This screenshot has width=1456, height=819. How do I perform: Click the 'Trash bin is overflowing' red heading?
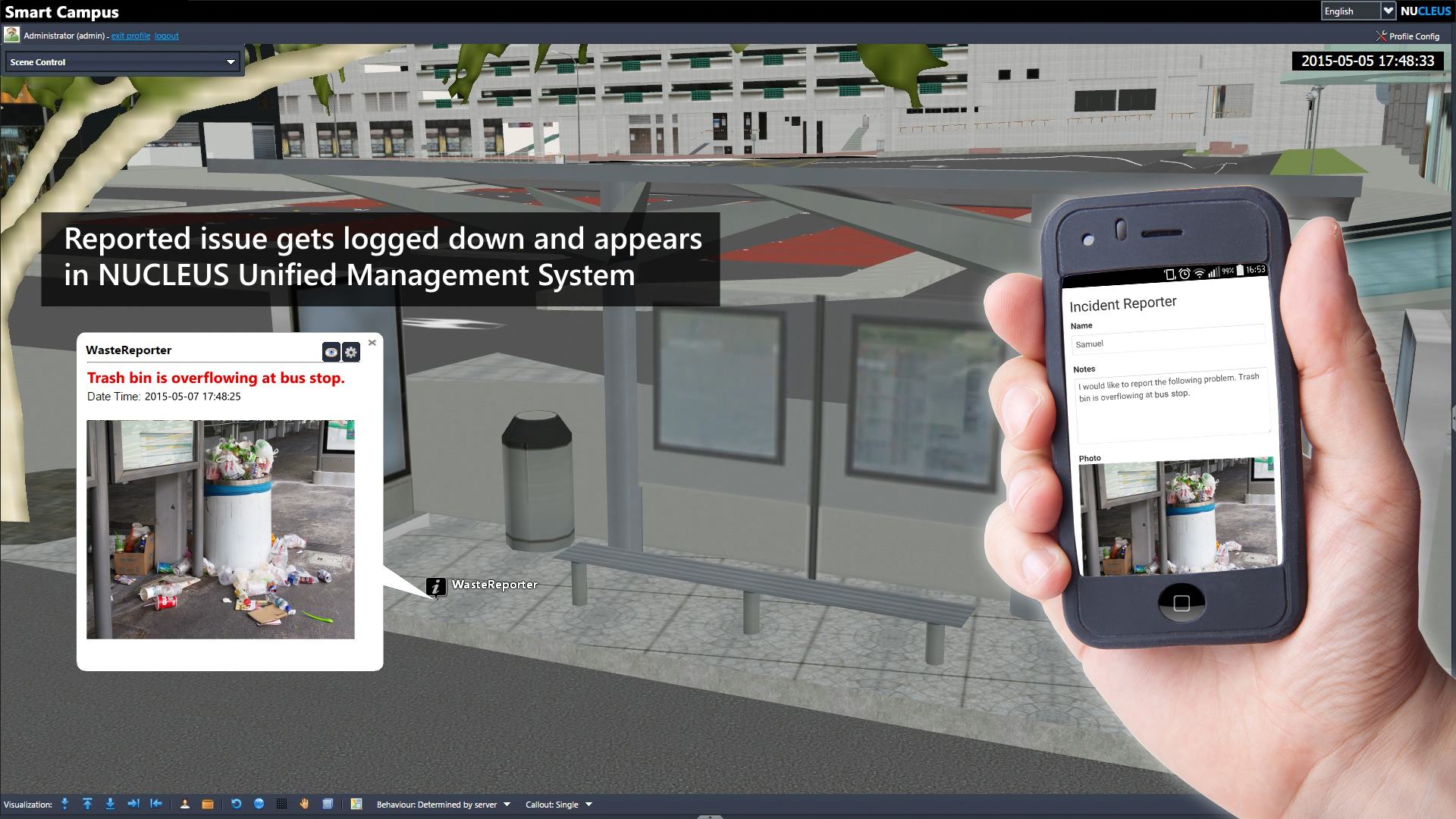point(216,378)
